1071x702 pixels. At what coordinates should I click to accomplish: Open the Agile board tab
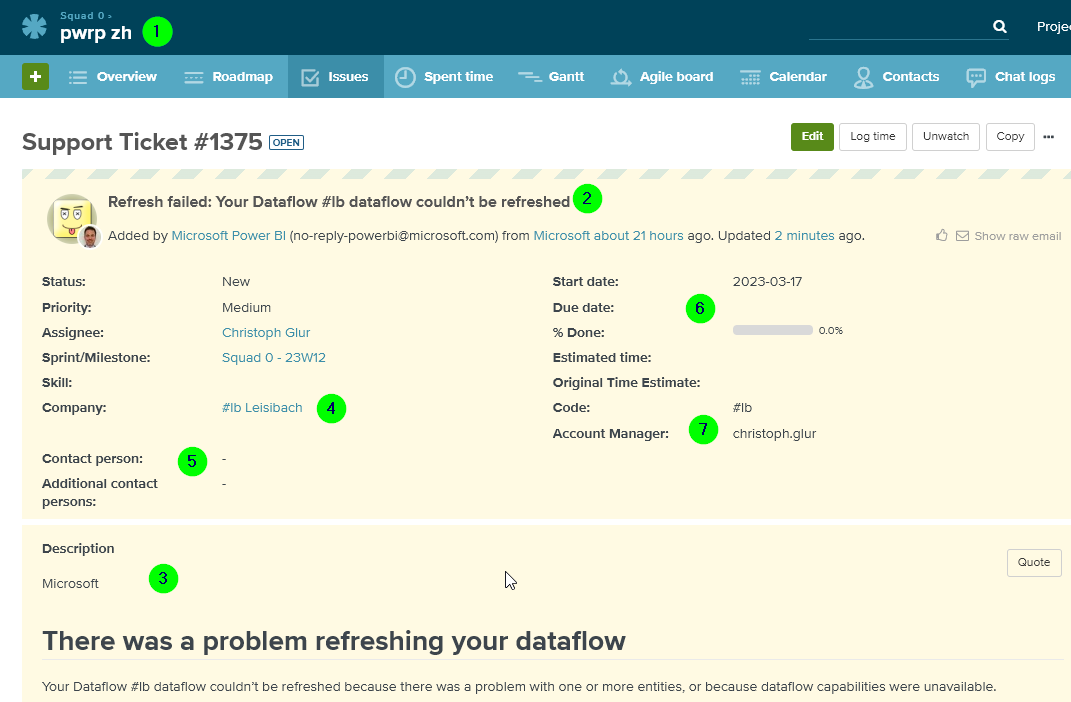pos(661,76)
